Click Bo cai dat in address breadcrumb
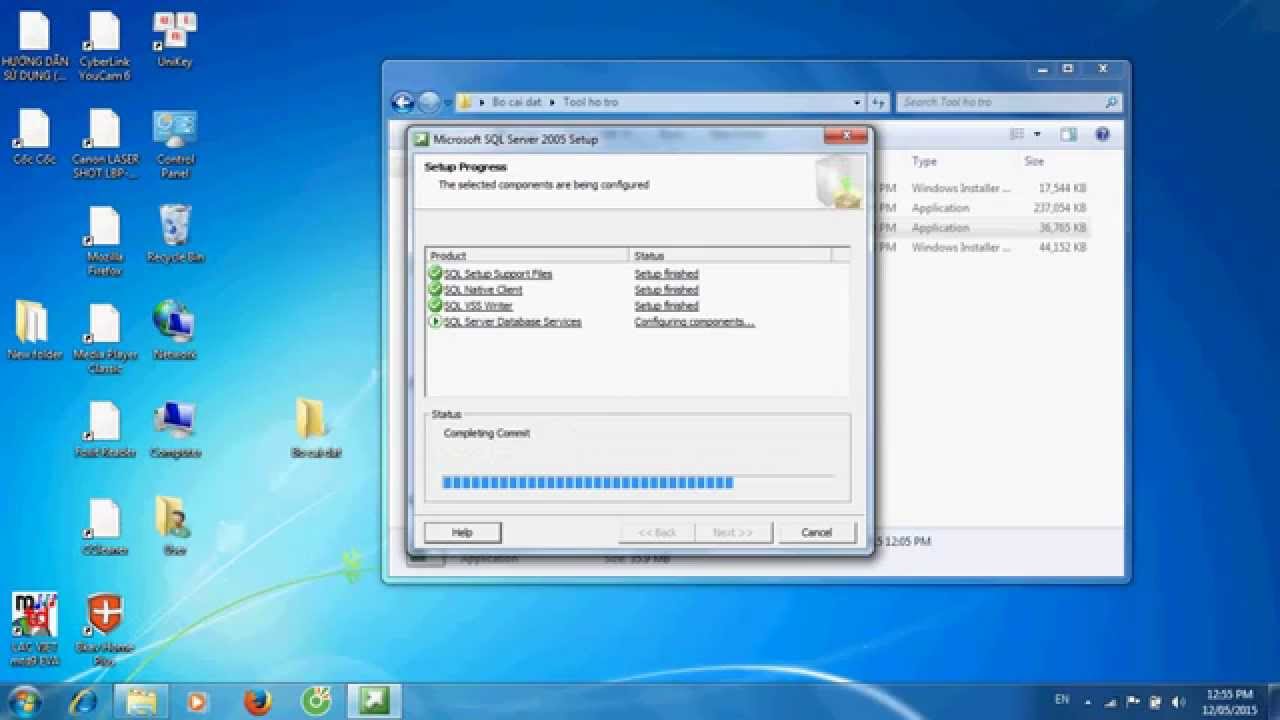 (517, 102)
